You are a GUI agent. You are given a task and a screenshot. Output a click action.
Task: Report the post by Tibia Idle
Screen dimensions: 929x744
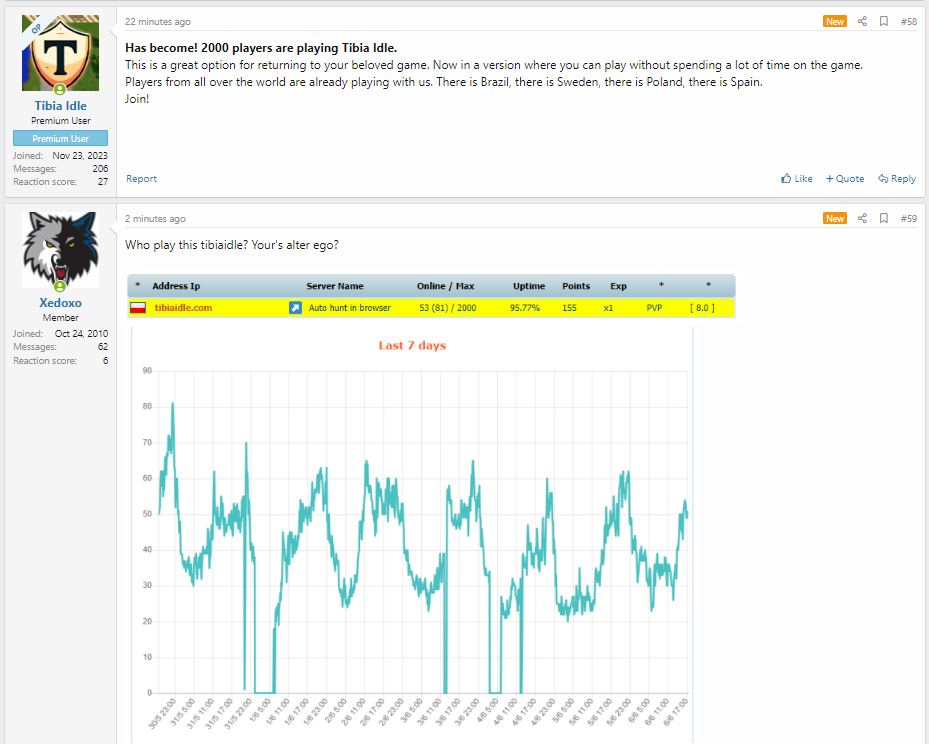click(x=141, y=179)
